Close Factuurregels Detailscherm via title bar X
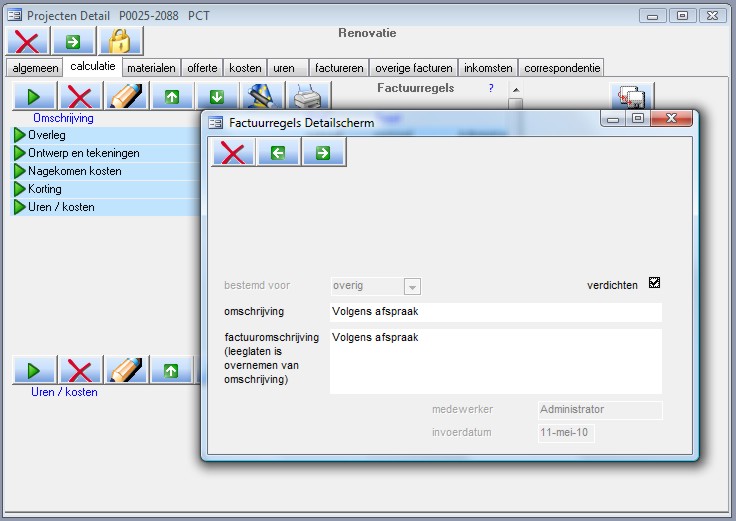This screenshot has height=521, width=736. coord(671,119)
